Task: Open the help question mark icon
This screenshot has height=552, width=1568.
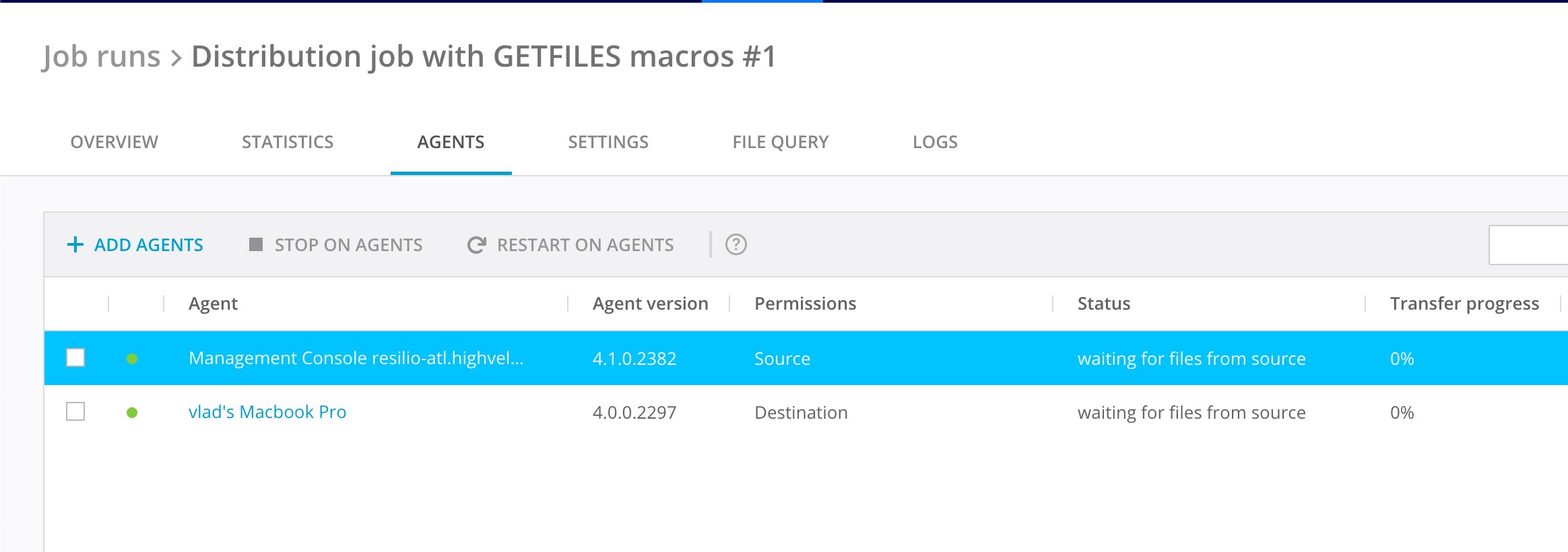Action: tap(736, 244)
